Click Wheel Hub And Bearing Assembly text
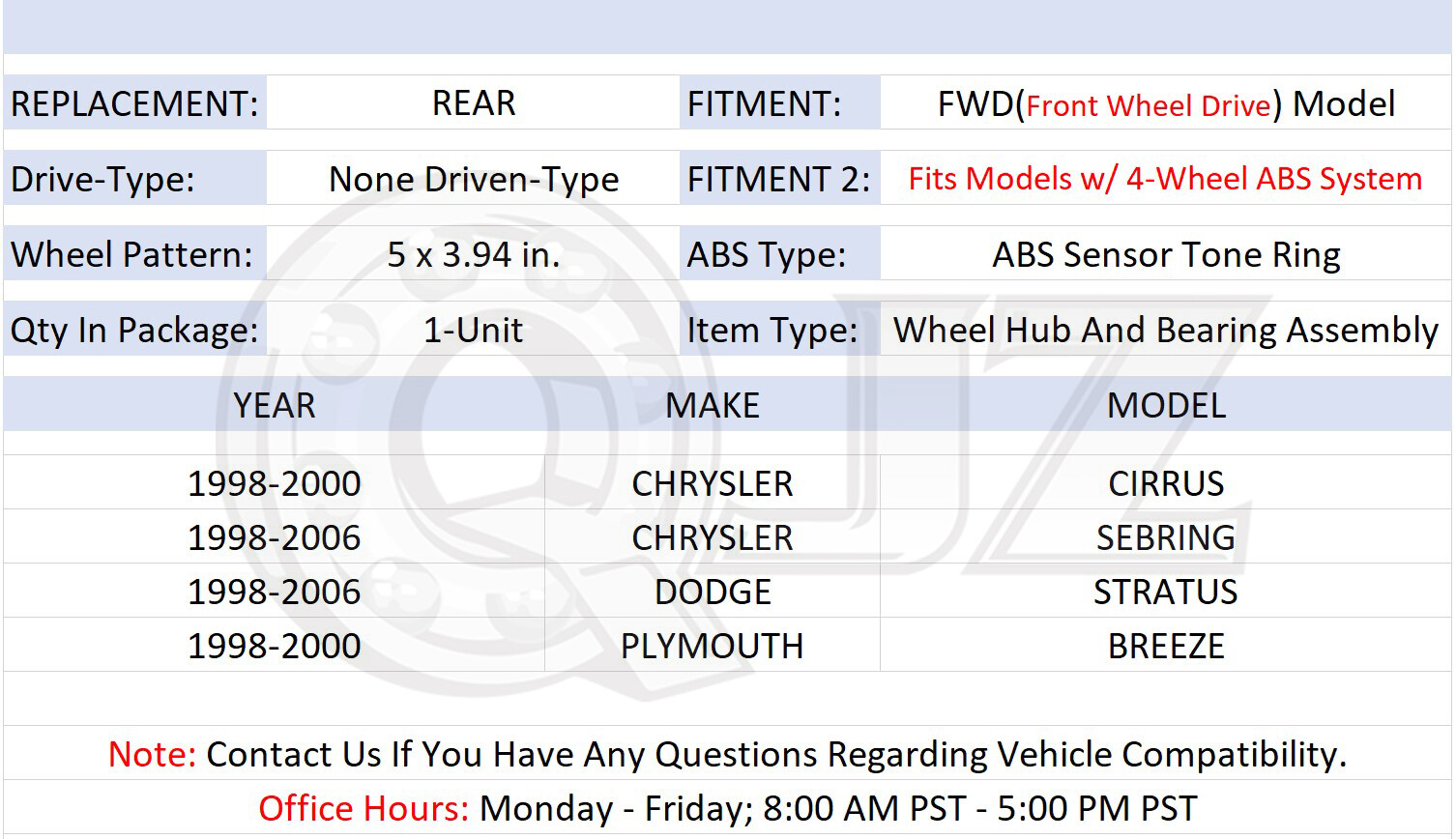Screen dimensions: 1456x839 [1165, 331]
